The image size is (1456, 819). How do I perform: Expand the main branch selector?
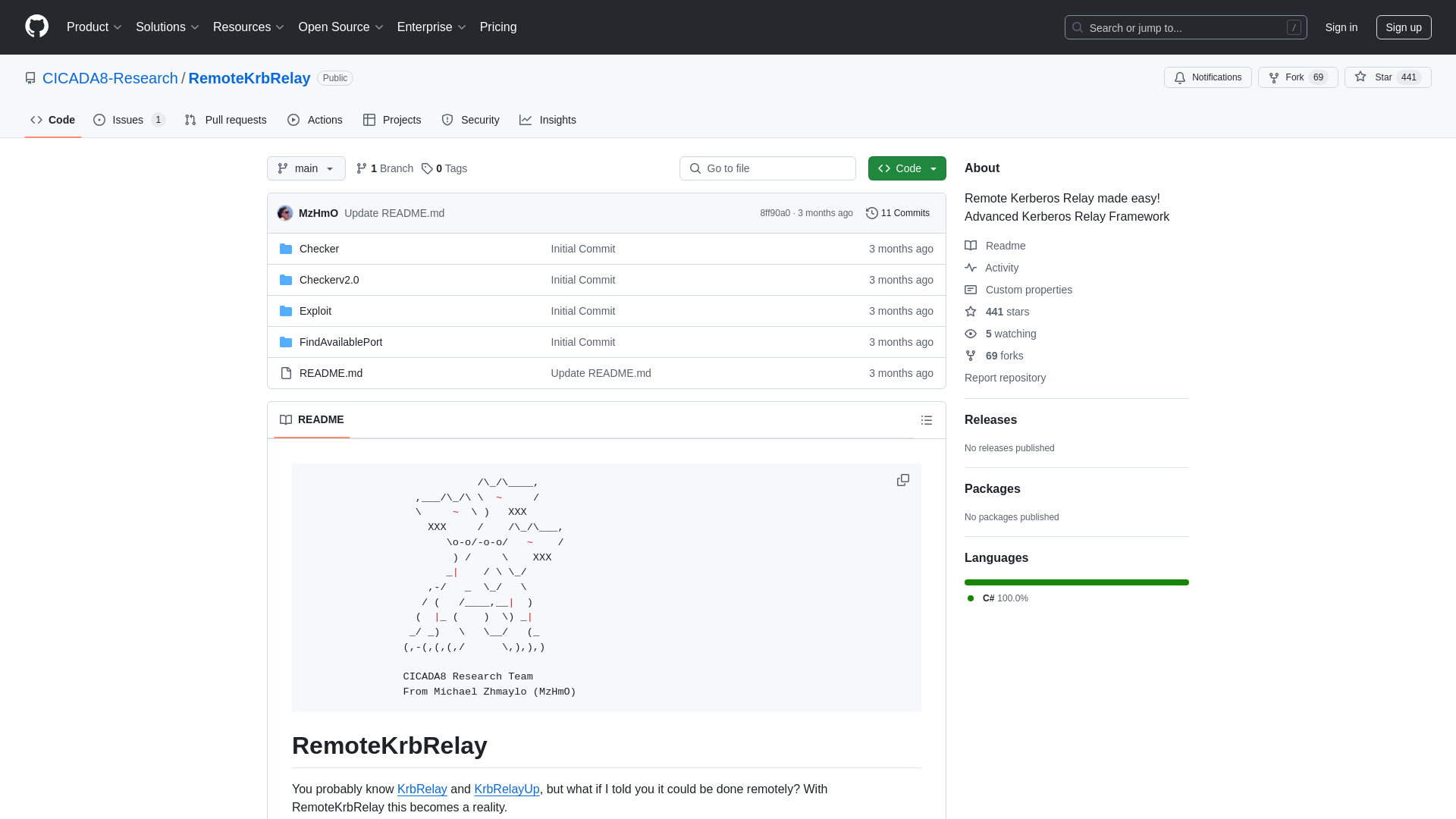[x=306, y=168]
